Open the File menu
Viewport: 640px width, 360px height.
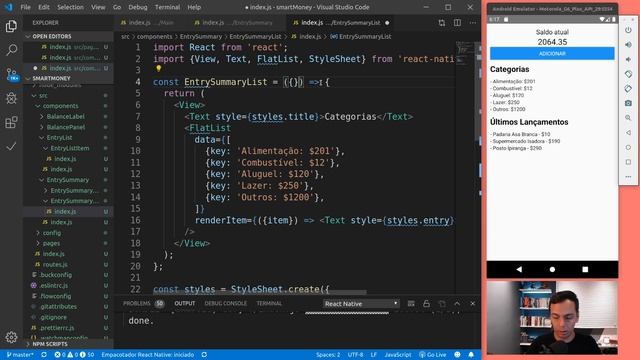[x=25, y=7]
